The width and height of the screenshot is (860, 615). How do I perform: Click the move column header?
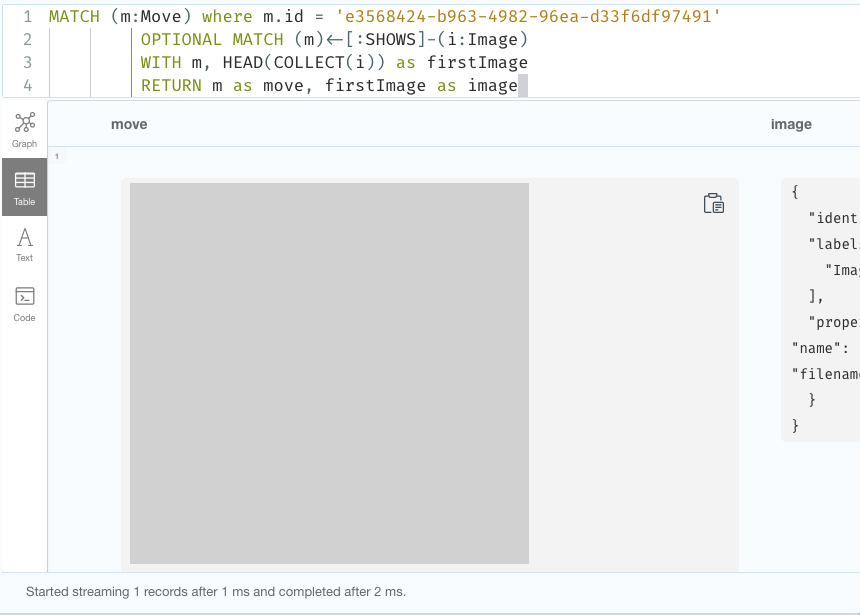pos(129,125)
